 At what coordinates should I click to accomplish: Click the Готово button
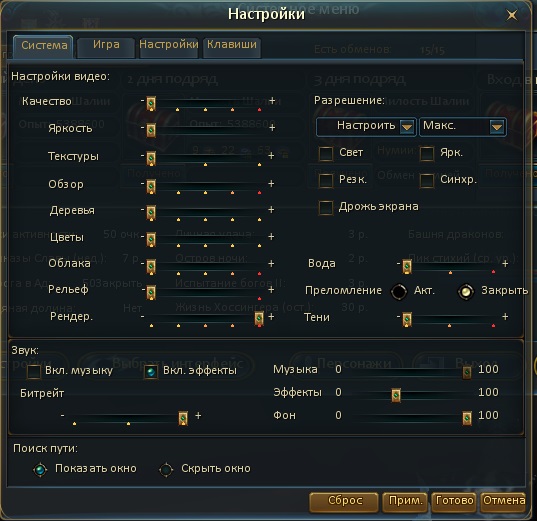[x=454, y=502]
